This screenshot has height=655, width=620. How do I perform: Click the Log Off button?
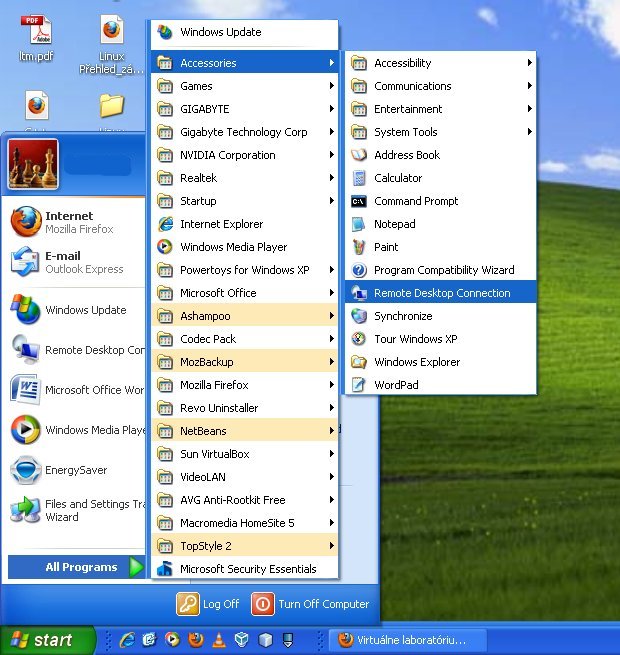[208, 604]
